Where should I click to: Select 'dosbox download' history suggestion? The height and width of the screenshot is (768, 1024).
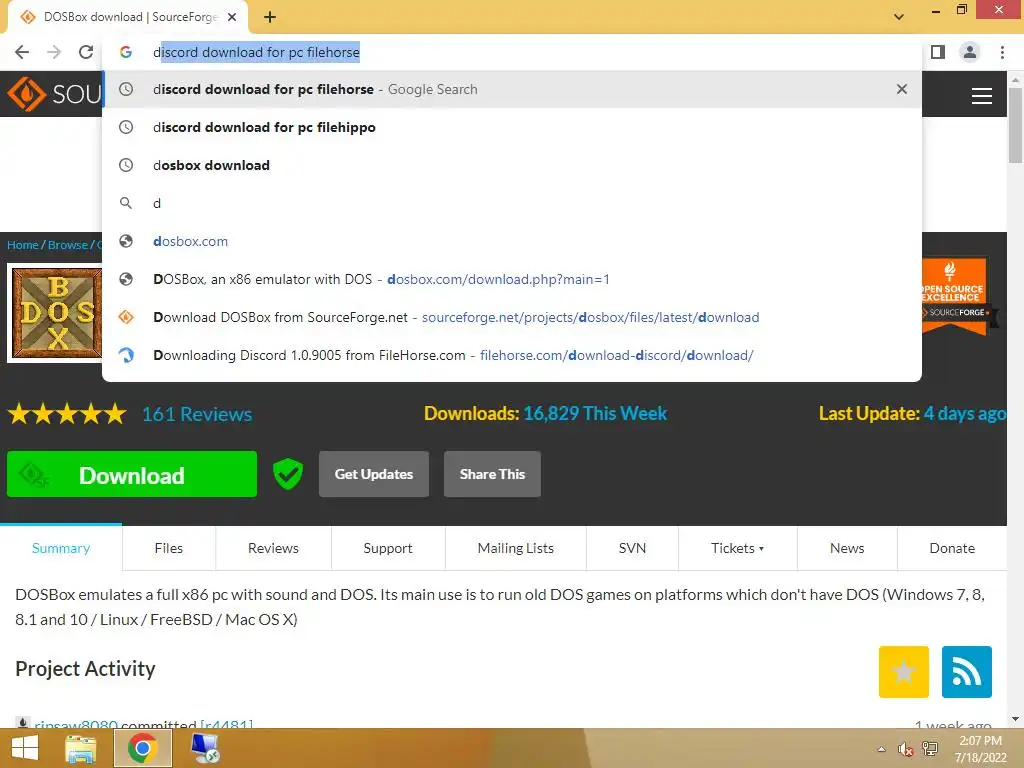pos(511,165)
